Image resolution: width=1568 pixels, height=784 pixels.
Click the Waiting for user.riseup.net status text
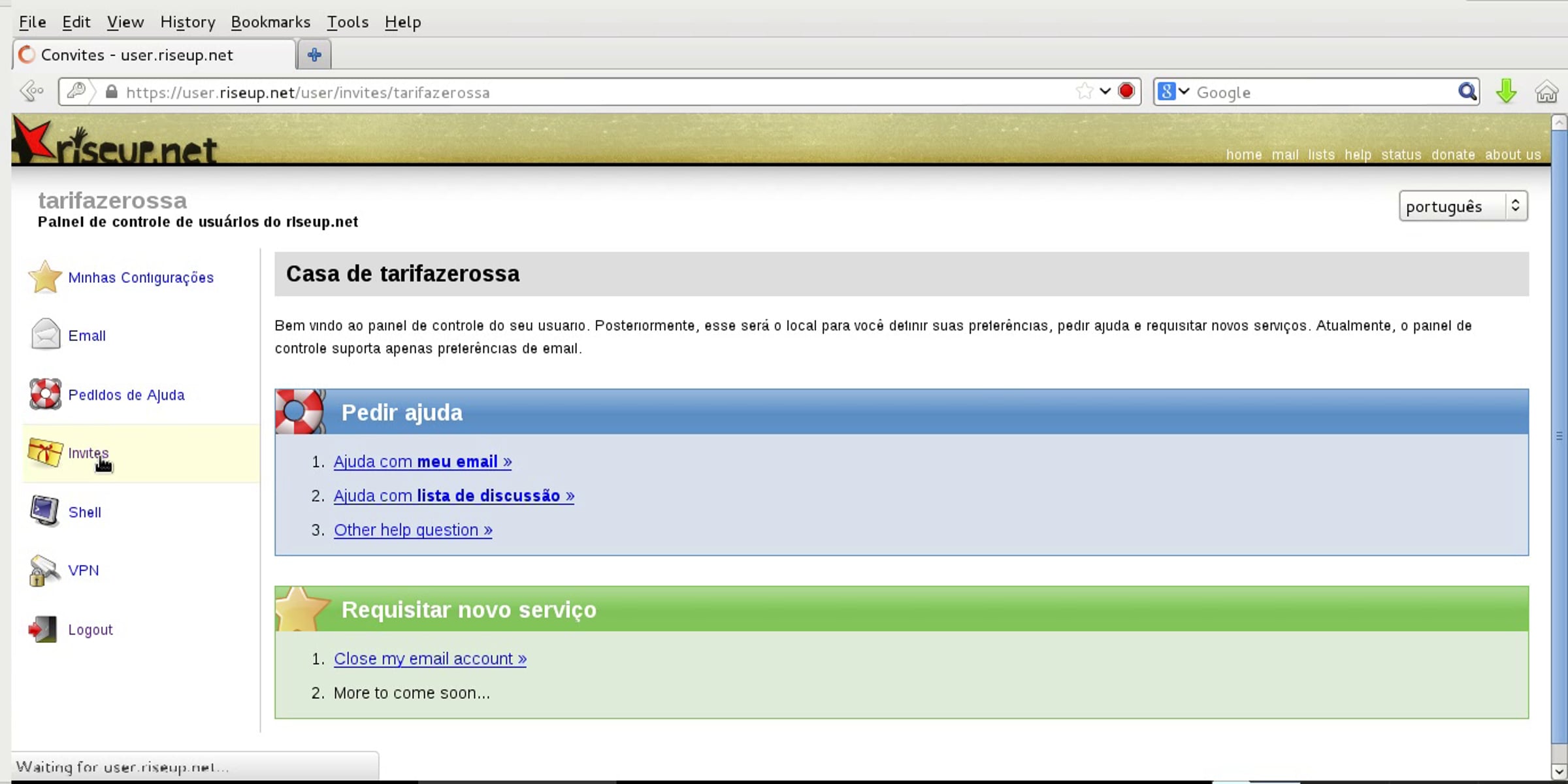point(122,767)
